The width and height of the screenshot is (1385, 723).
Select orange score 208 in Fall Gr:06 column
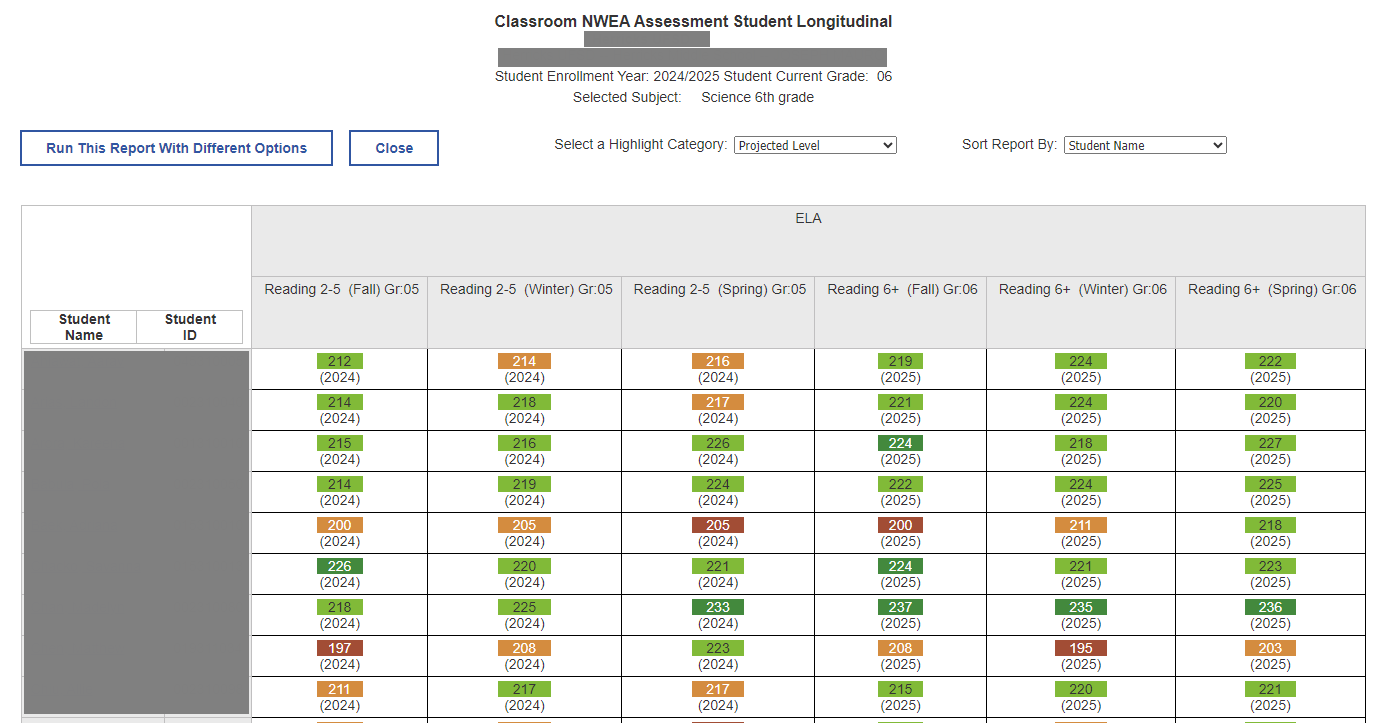point(901,648)
